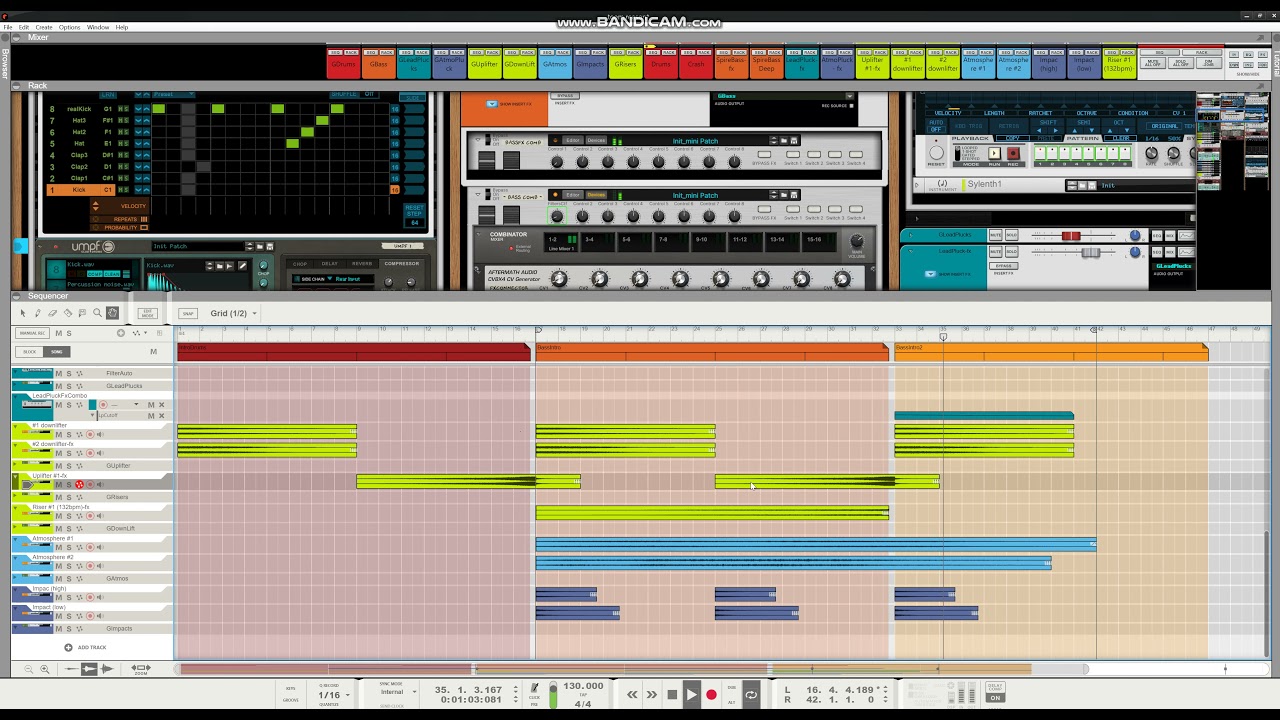Open the Create menu
Screen dimensions: 1280x720
(44, 27)
